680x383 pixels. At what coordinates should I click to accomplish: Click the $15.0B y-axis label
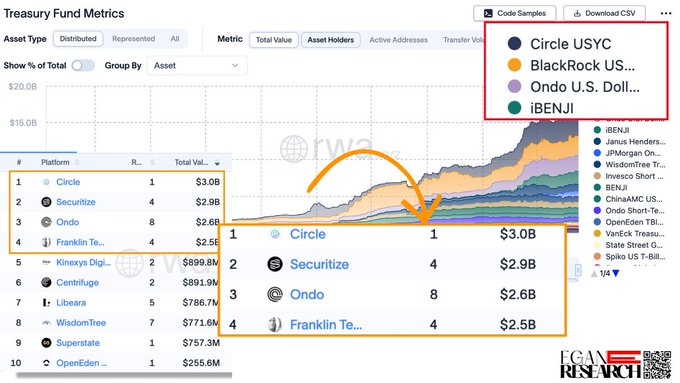pyautogui.click(x=23, y=123)
